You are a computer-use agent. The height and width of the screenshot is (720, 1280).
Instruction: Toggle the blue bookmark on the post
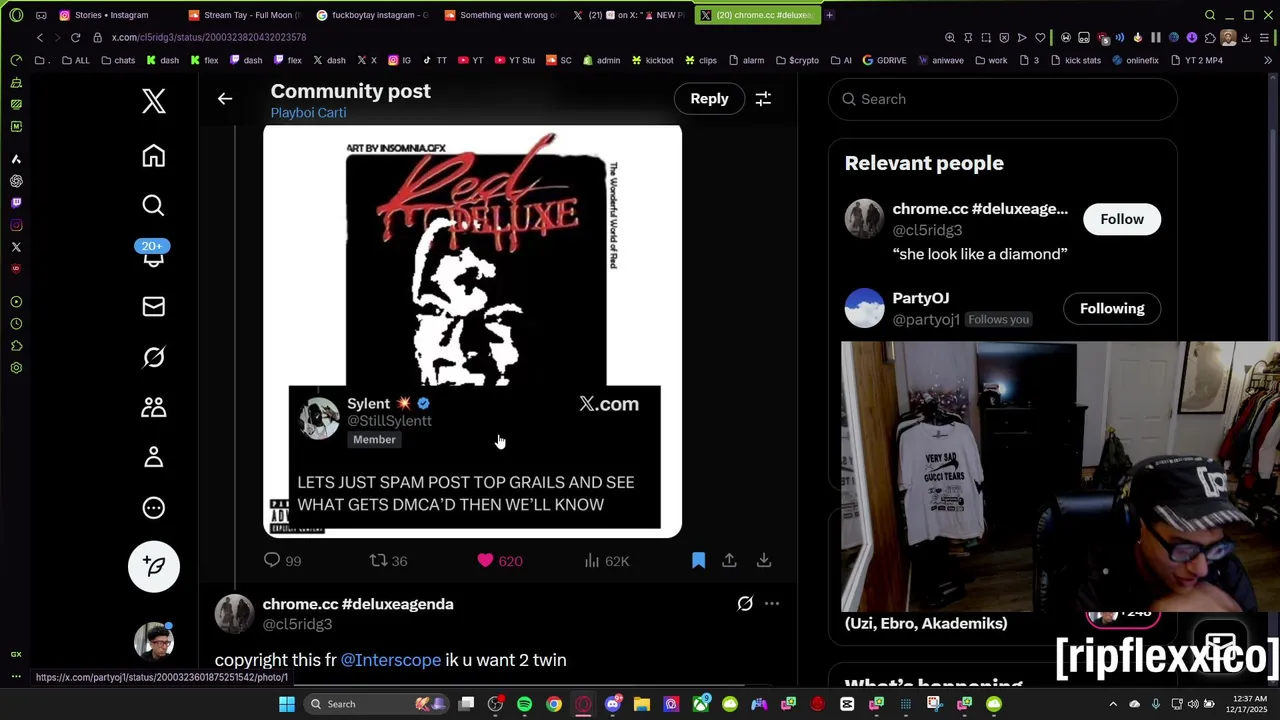698,561
